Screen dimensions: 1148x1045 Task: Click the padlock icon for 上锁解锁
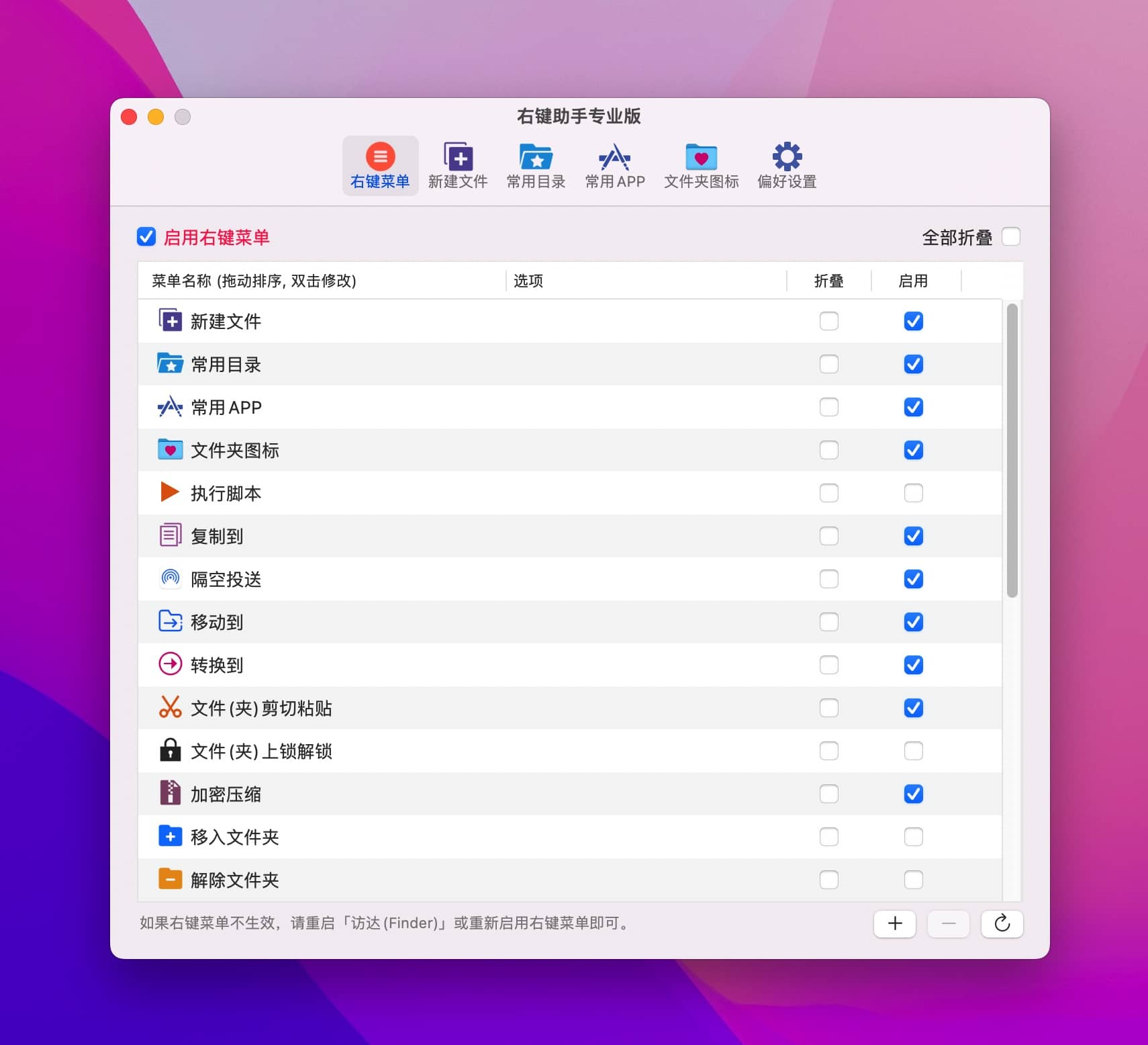[170, 750]
